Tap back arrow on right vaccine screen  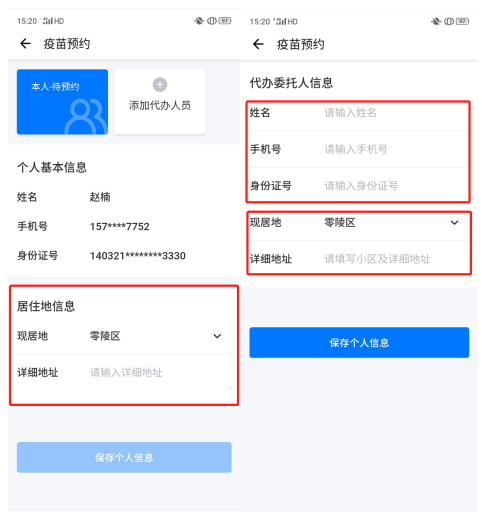point(258,44)
